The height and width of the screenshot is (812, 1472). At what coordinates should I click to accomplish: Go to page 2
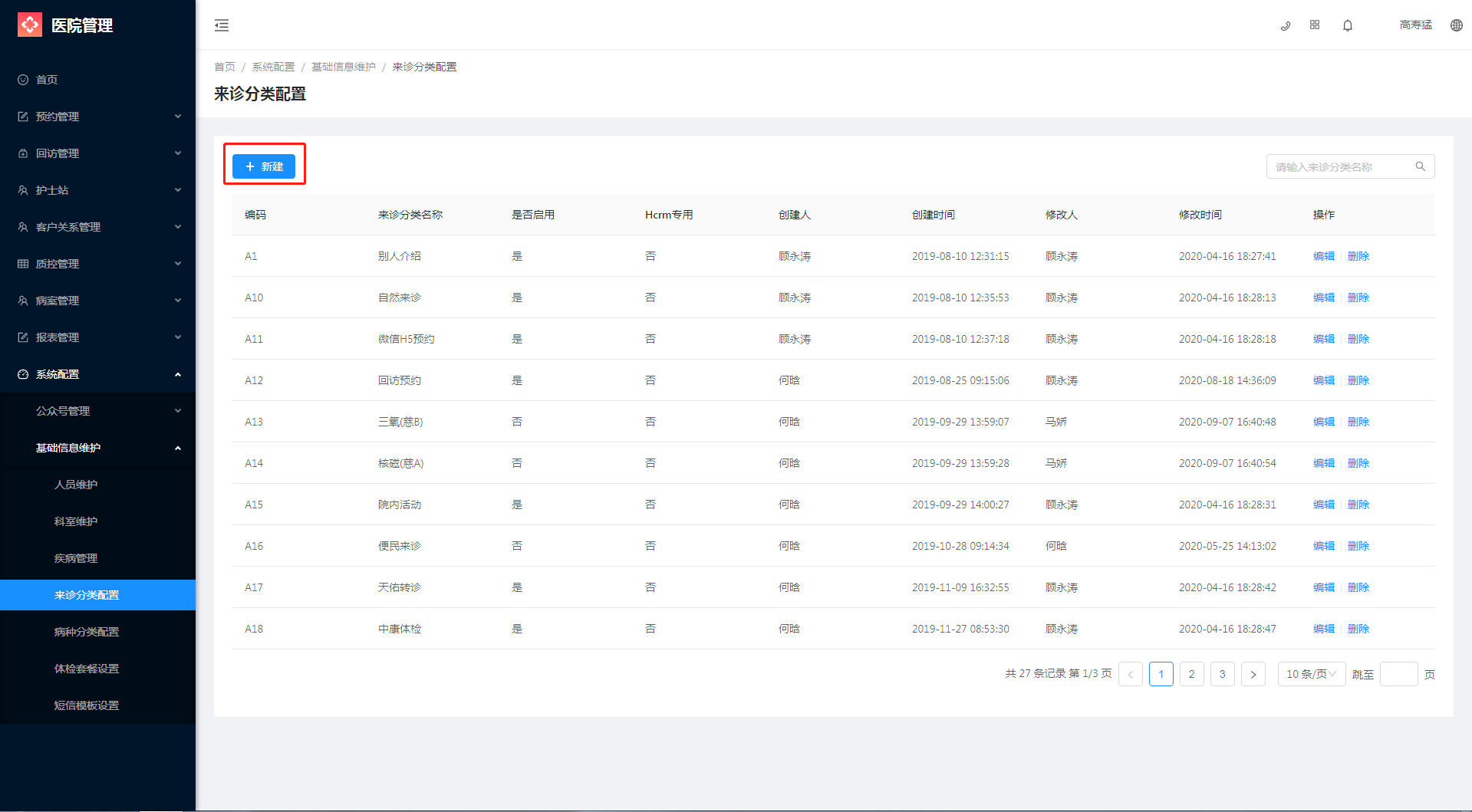point(1192,674)
